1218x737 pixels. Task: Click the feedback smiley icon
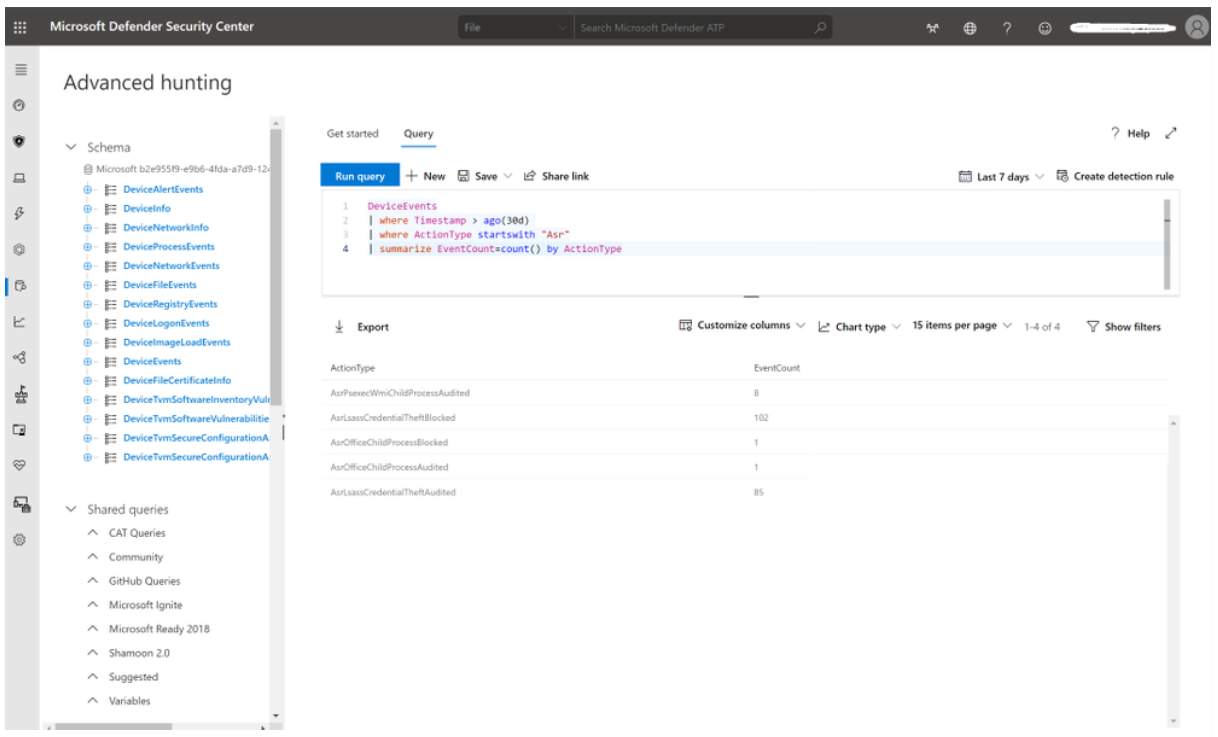click(x=1045, y=28)
